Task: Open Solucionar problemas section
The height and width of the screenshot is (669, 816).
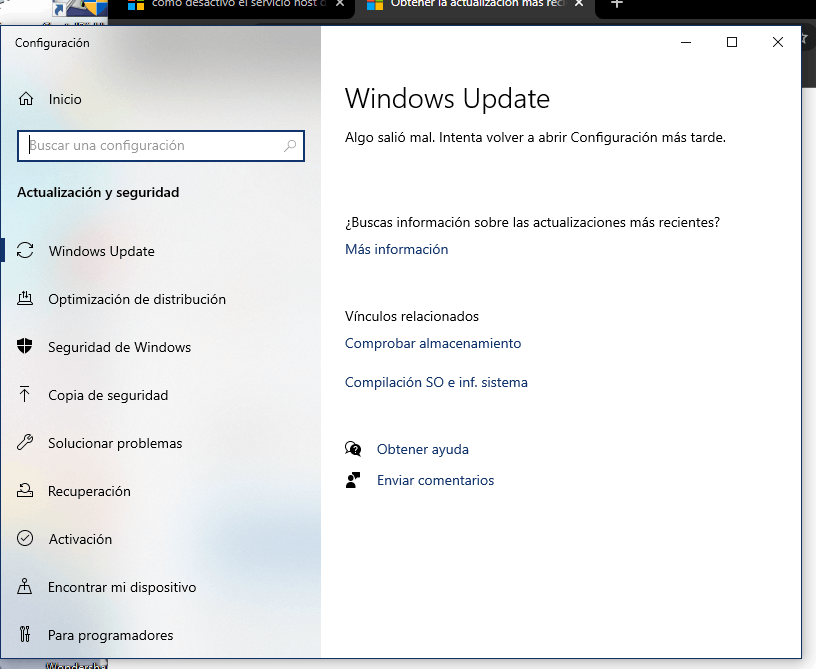Action: pos(115,443)
